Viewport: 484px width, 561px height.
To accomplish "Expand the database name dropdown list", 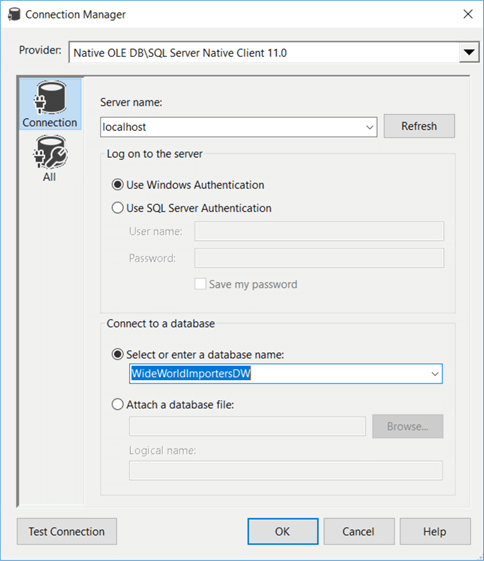I will [x=435, y=374].
